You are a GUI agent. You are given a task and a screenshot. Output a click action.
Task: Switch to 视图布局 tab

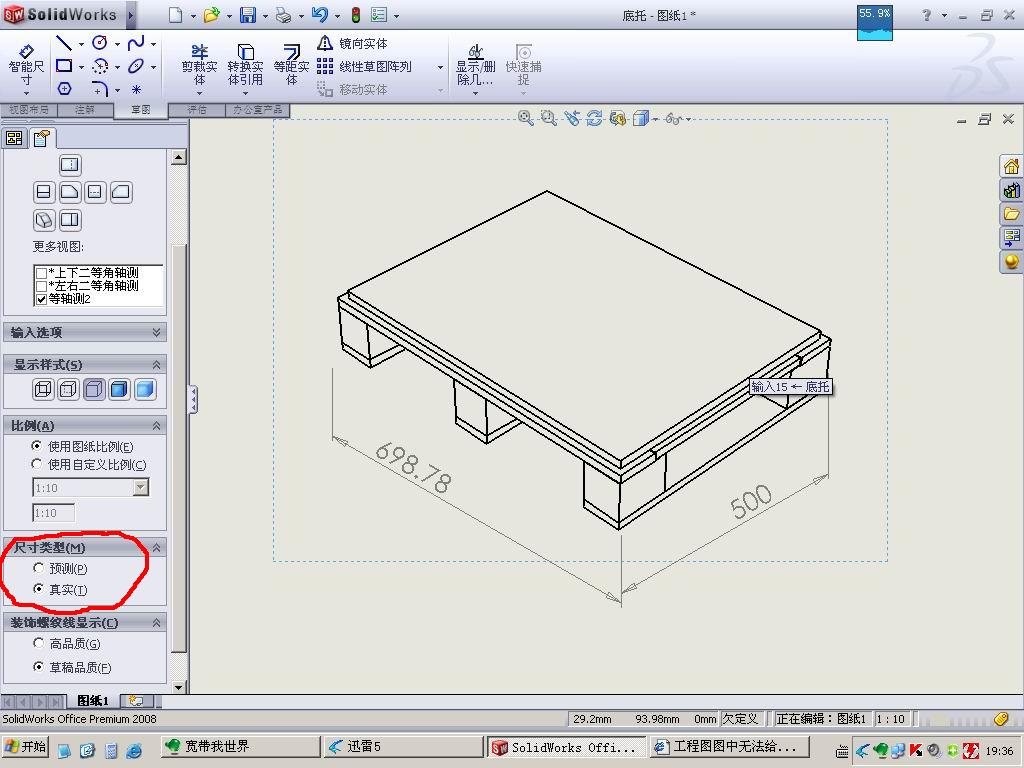(x=29, y=110)
